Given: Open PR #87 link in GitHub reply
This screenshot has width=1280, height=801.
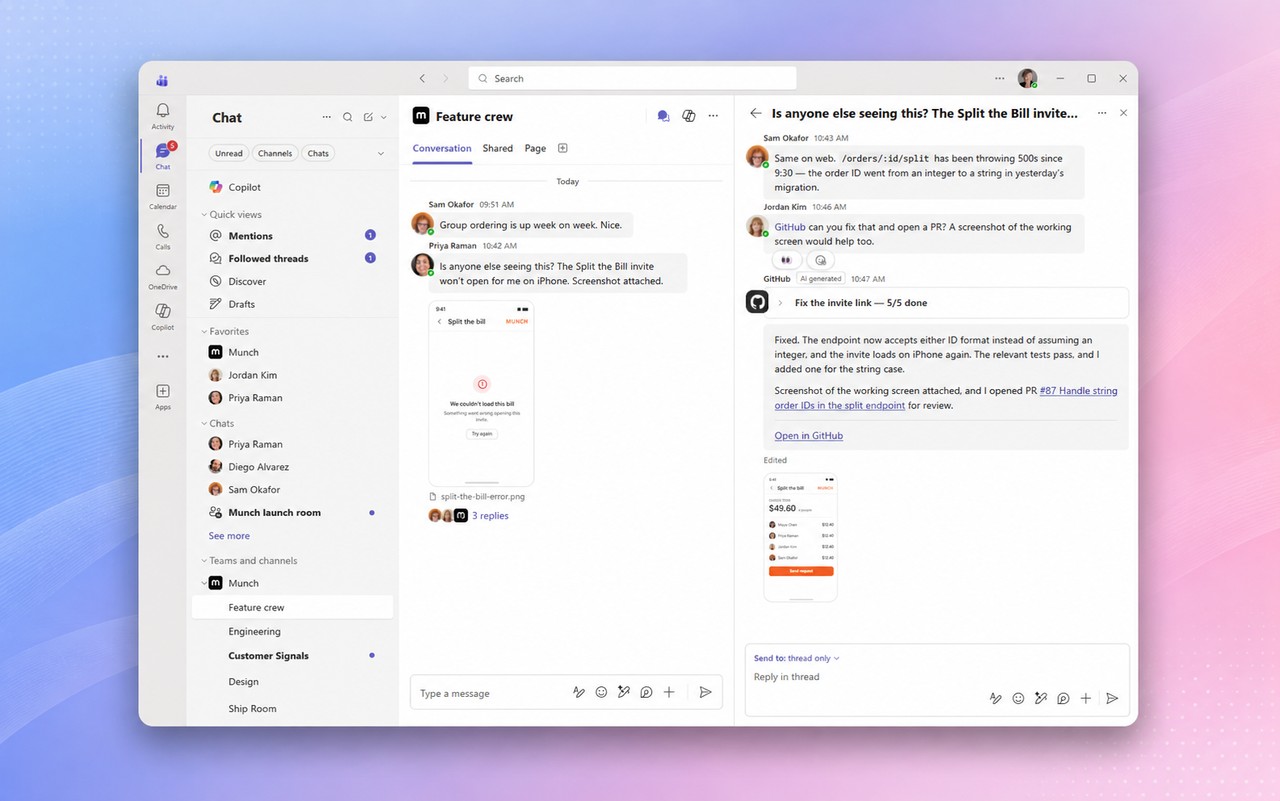Looking at the screenshot, I should point(946,398).
